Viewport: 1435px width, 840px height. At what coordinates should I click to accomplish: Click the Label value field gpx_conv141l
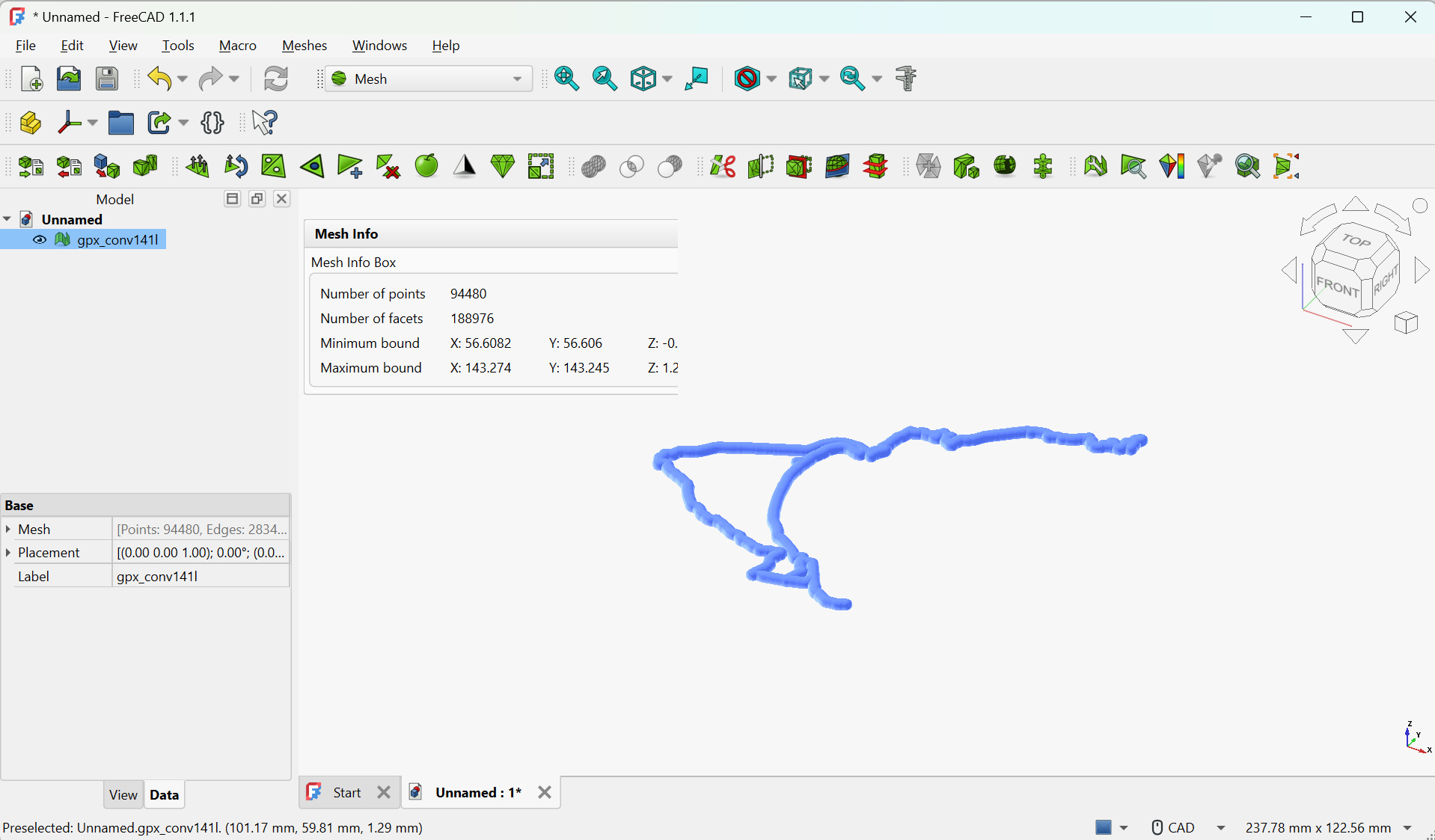pos(201,576)
